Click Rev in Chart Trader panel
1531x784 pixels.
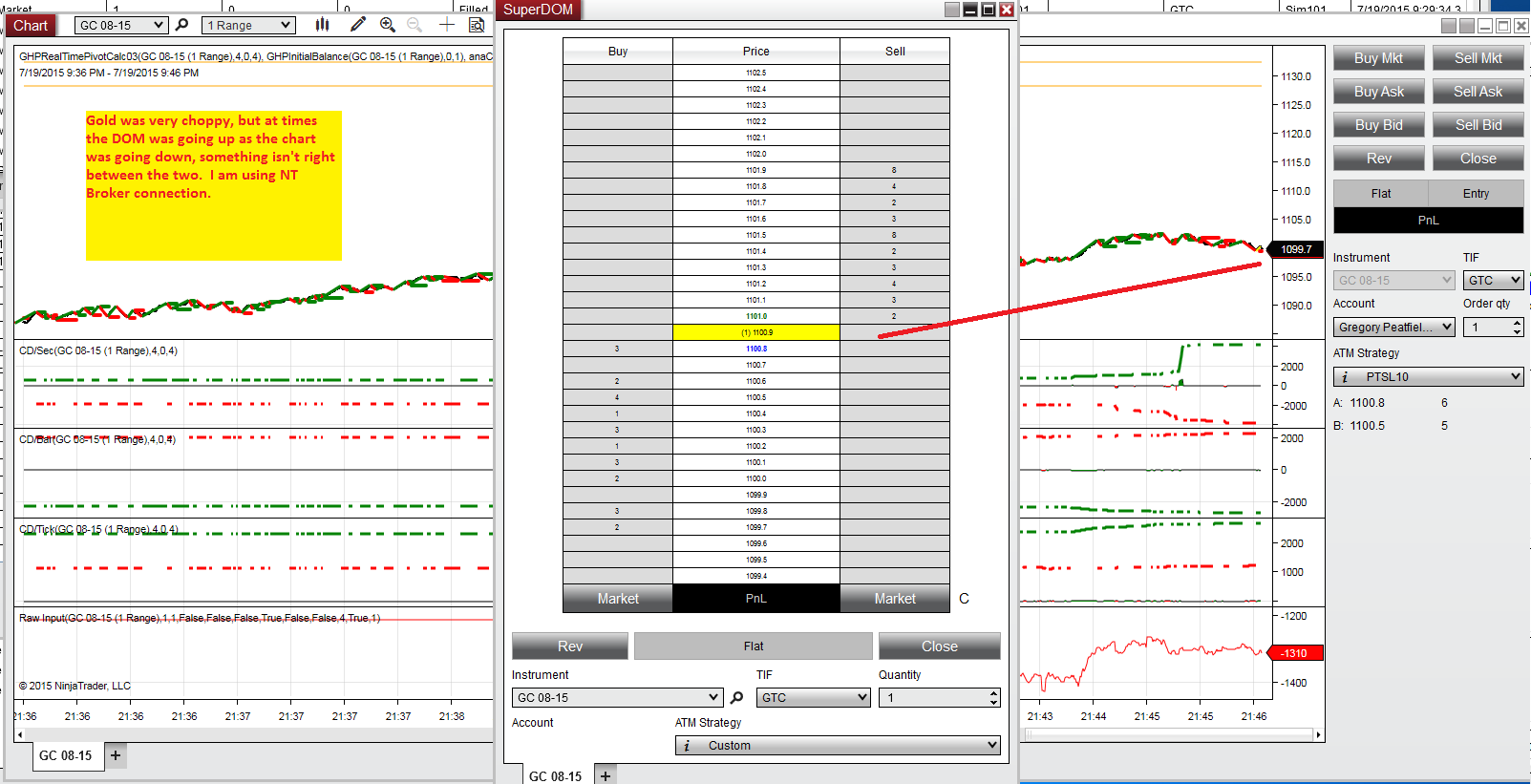click(1379, 159)
